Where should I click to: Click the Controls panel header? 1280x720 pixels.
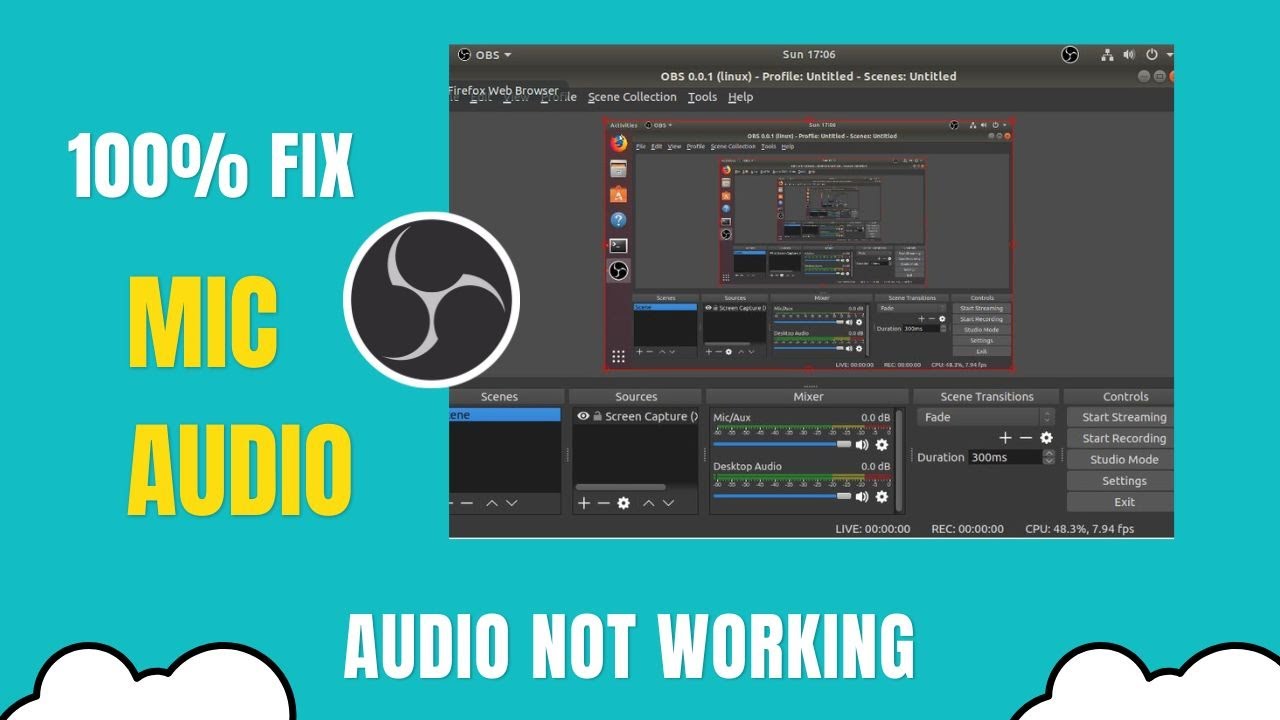pos(1125,397)
